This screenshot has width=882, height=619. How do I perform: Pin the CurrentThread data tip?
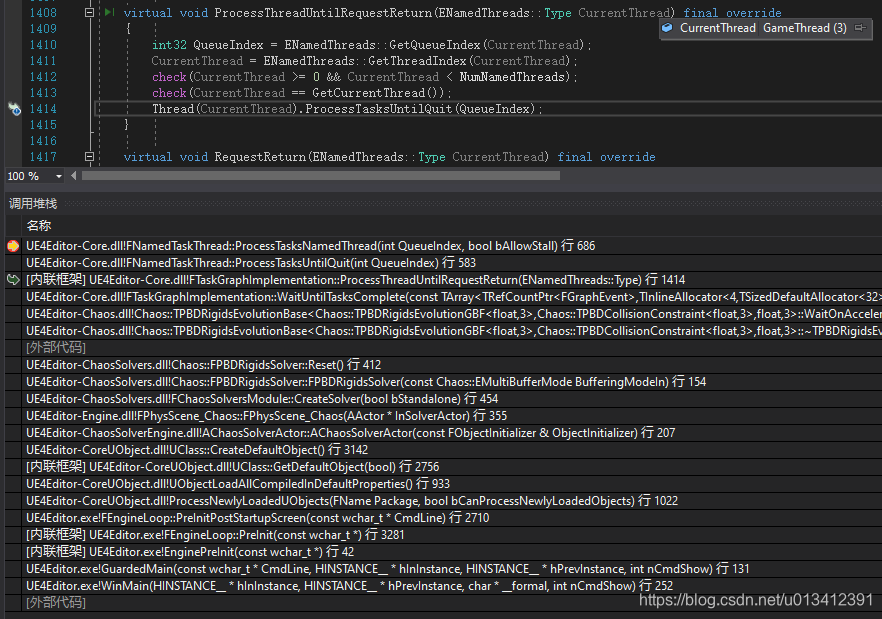click(860, 29)
